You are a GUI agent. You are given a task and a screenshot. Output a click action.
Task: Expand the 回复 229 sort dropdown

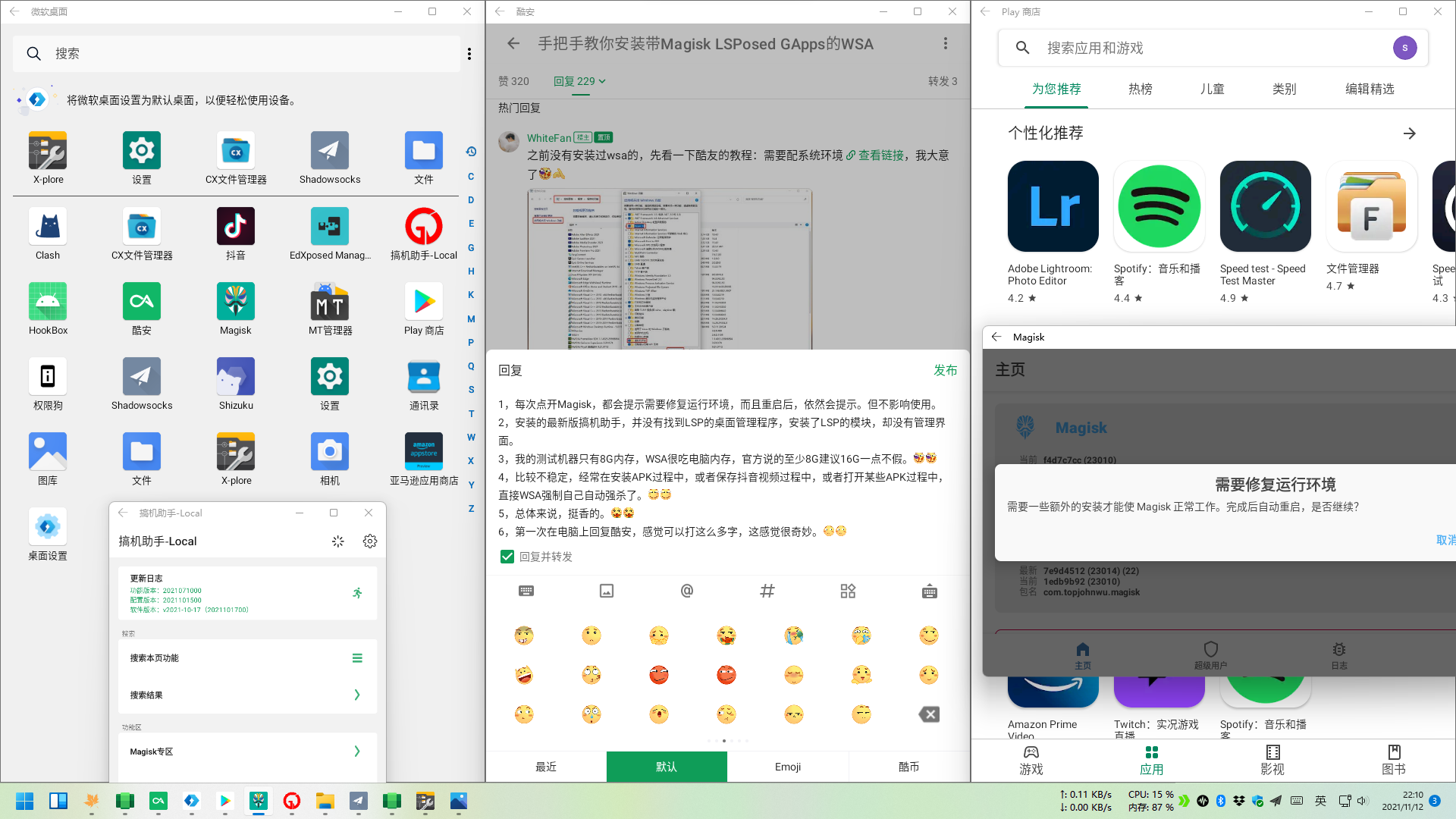[579, 81]
